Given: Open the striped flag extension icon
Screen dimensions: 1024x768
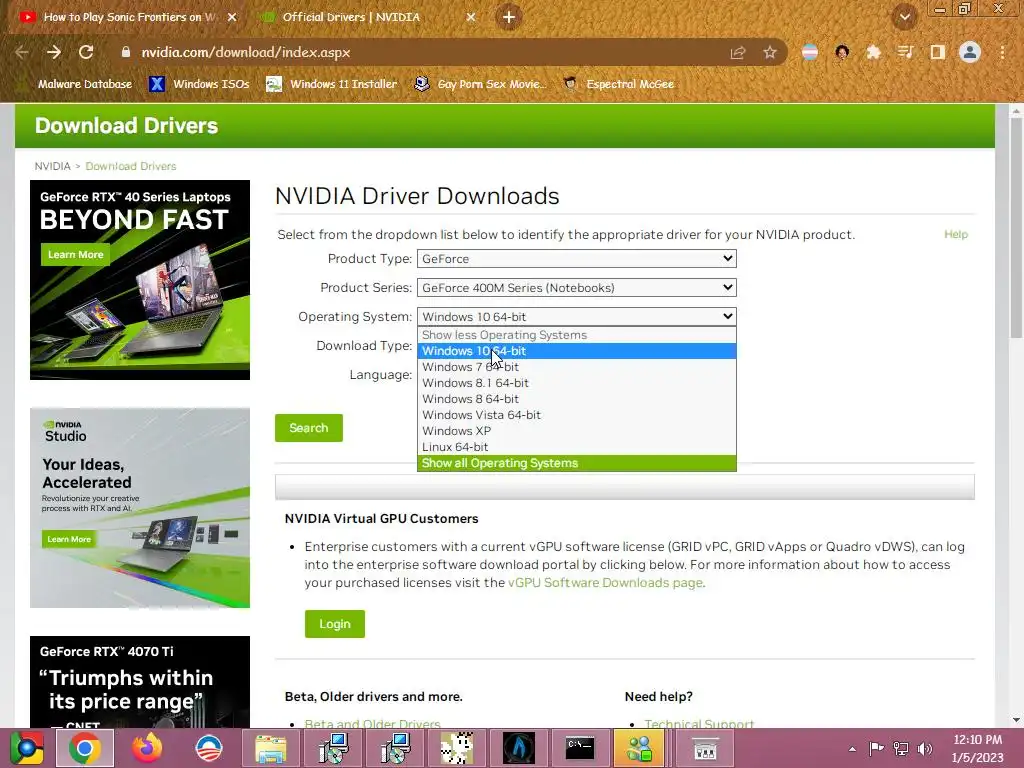Looking at the screenshot, I should [810, 52].
